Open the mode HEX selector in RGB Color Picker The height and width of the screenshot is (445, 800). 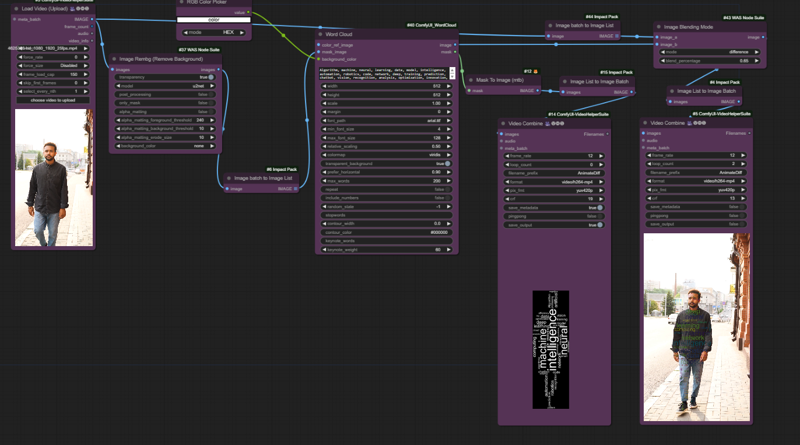214,32
